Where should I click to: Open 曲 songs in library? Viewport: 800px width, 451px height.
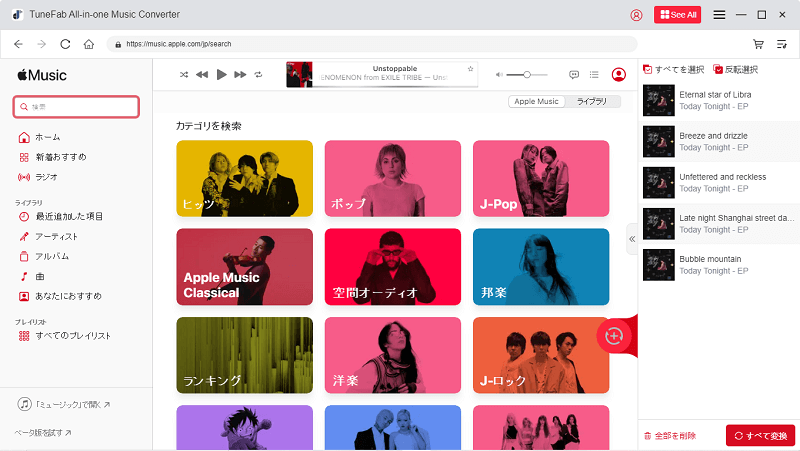32,277
